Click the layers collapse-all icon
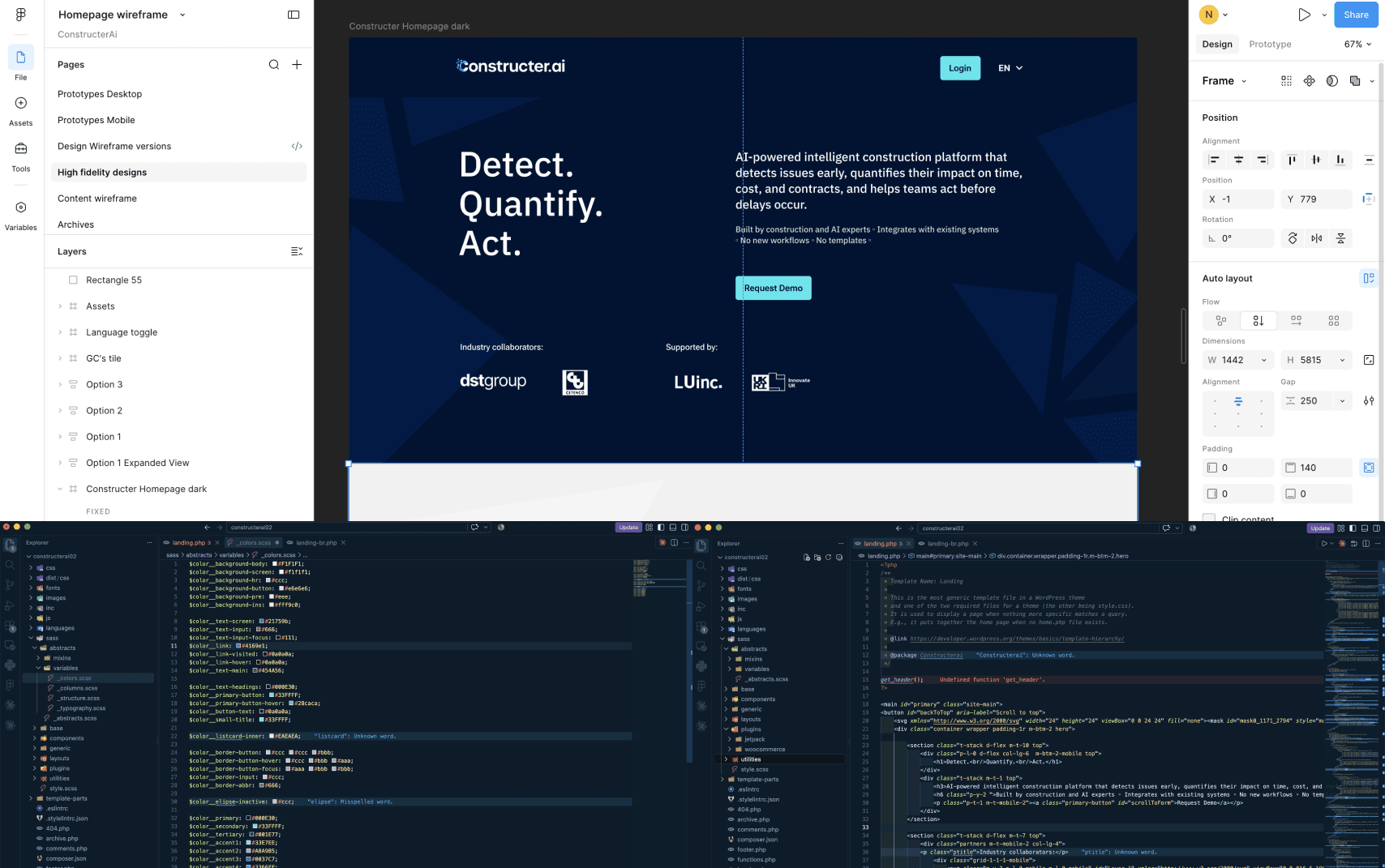The image size is (1385, 868). pyautogui.click(x=297, y=251)
